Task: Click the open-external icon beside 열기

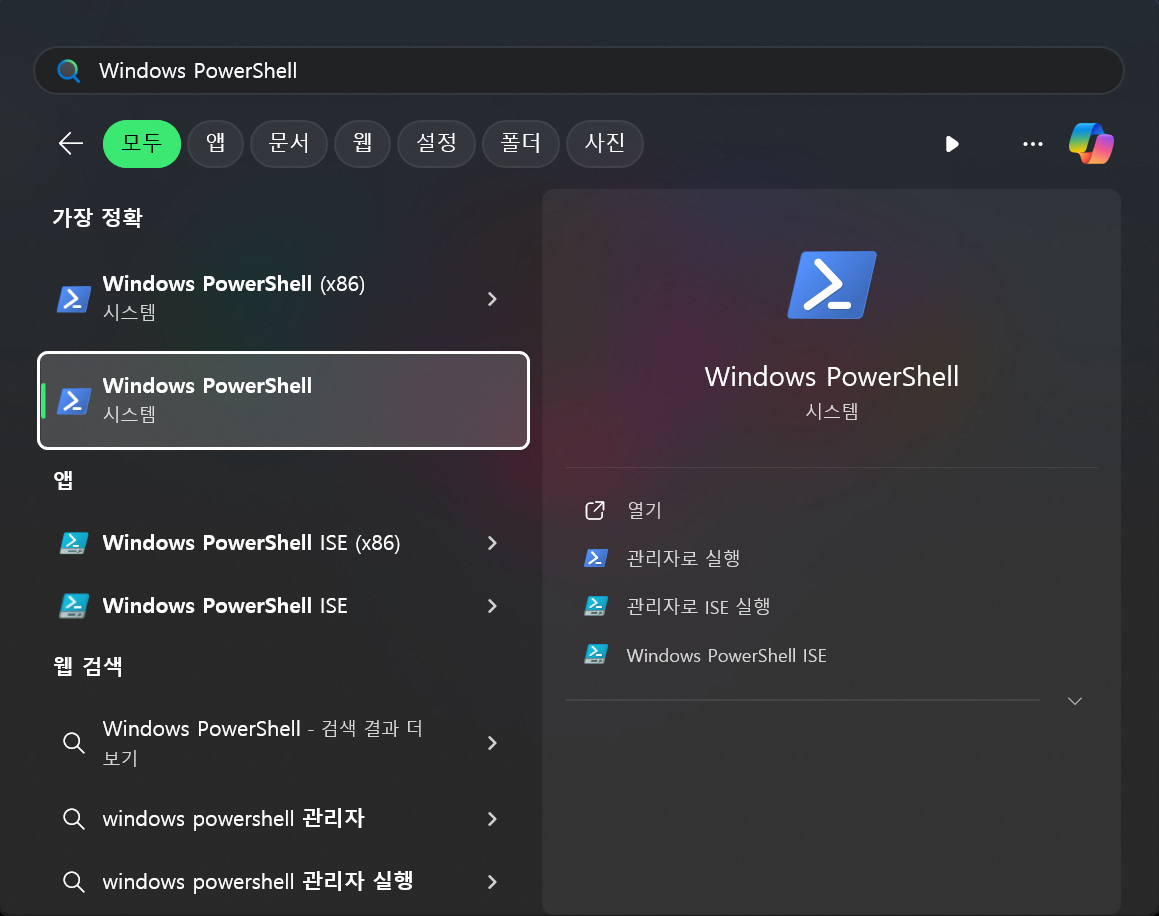Action: pyautogui.click(x=595, y=510)
